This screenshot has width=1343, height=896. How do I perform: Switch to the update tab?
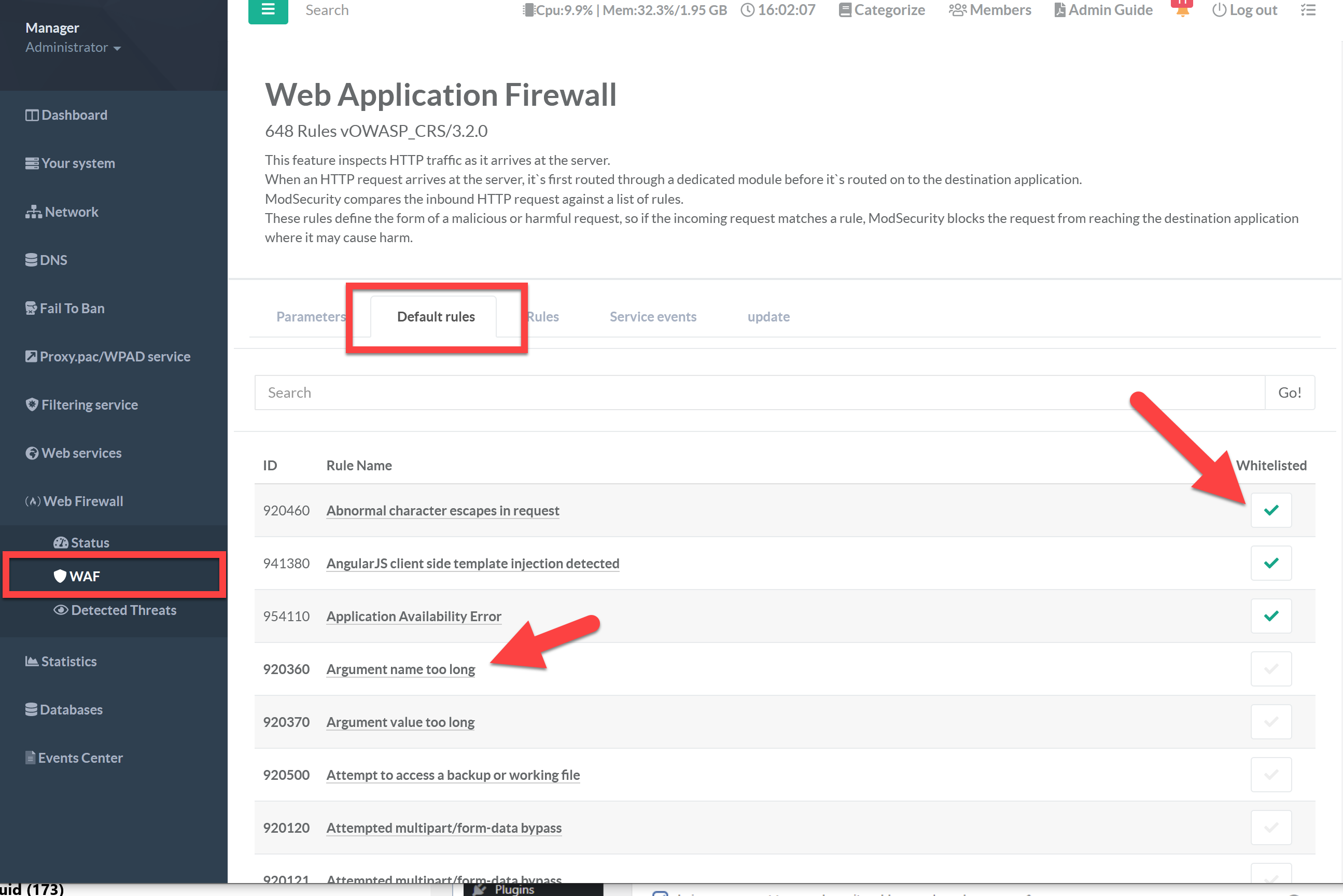(768, 317)
